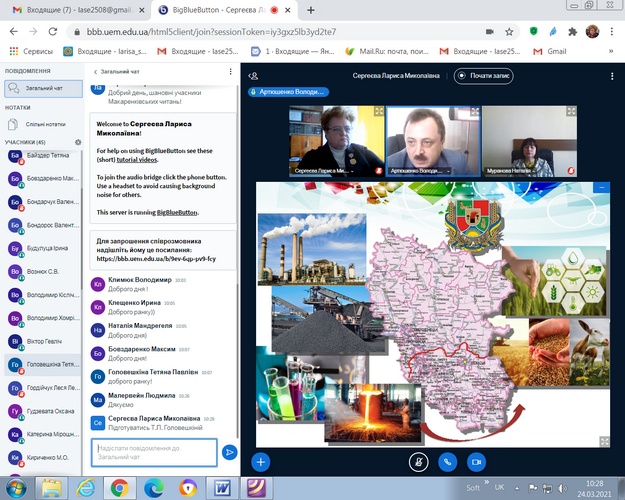This screenshot has height=500, width=625.
Task: Open the BigBlueButton server link
Action: tap(177, 212)
